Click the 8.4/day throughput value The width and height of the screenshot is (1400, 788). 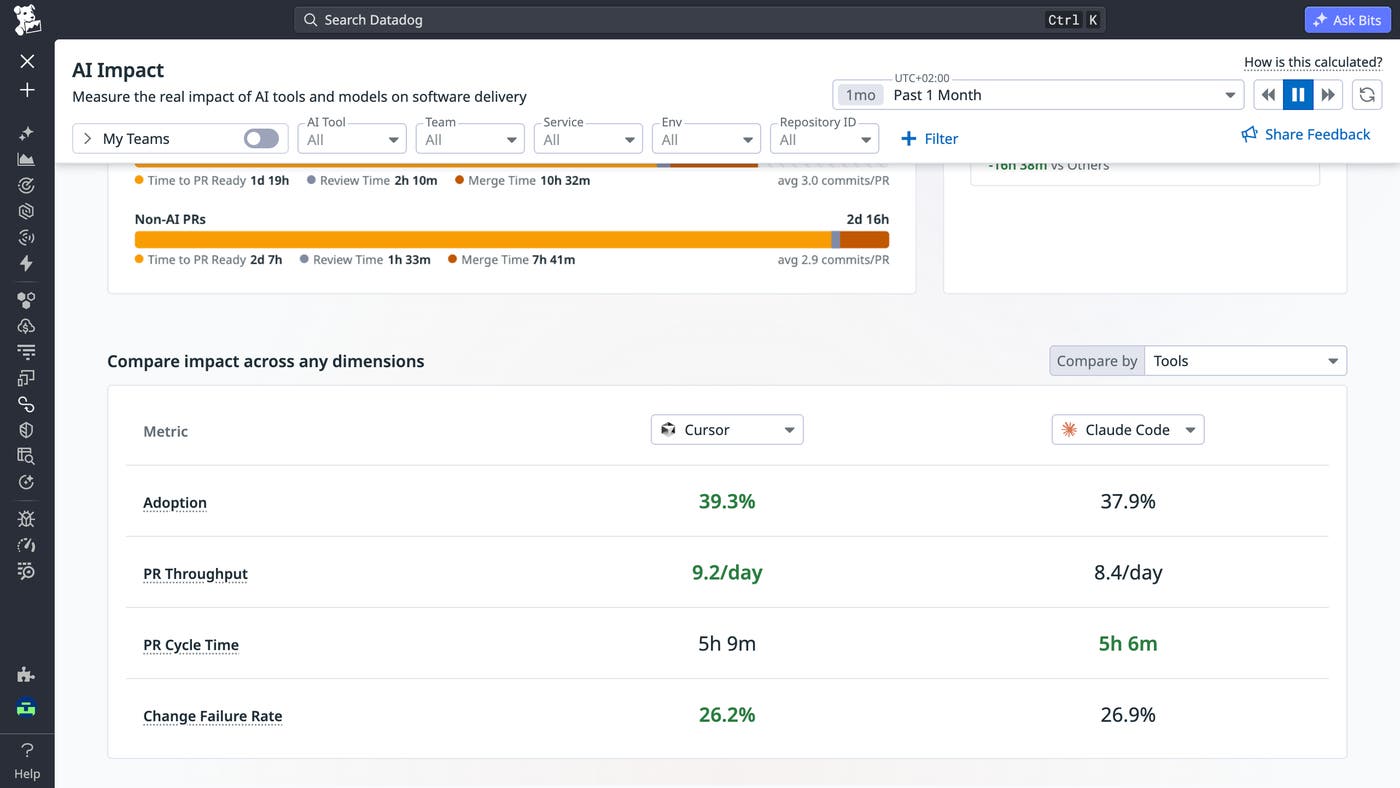[x=1128, y=572]
